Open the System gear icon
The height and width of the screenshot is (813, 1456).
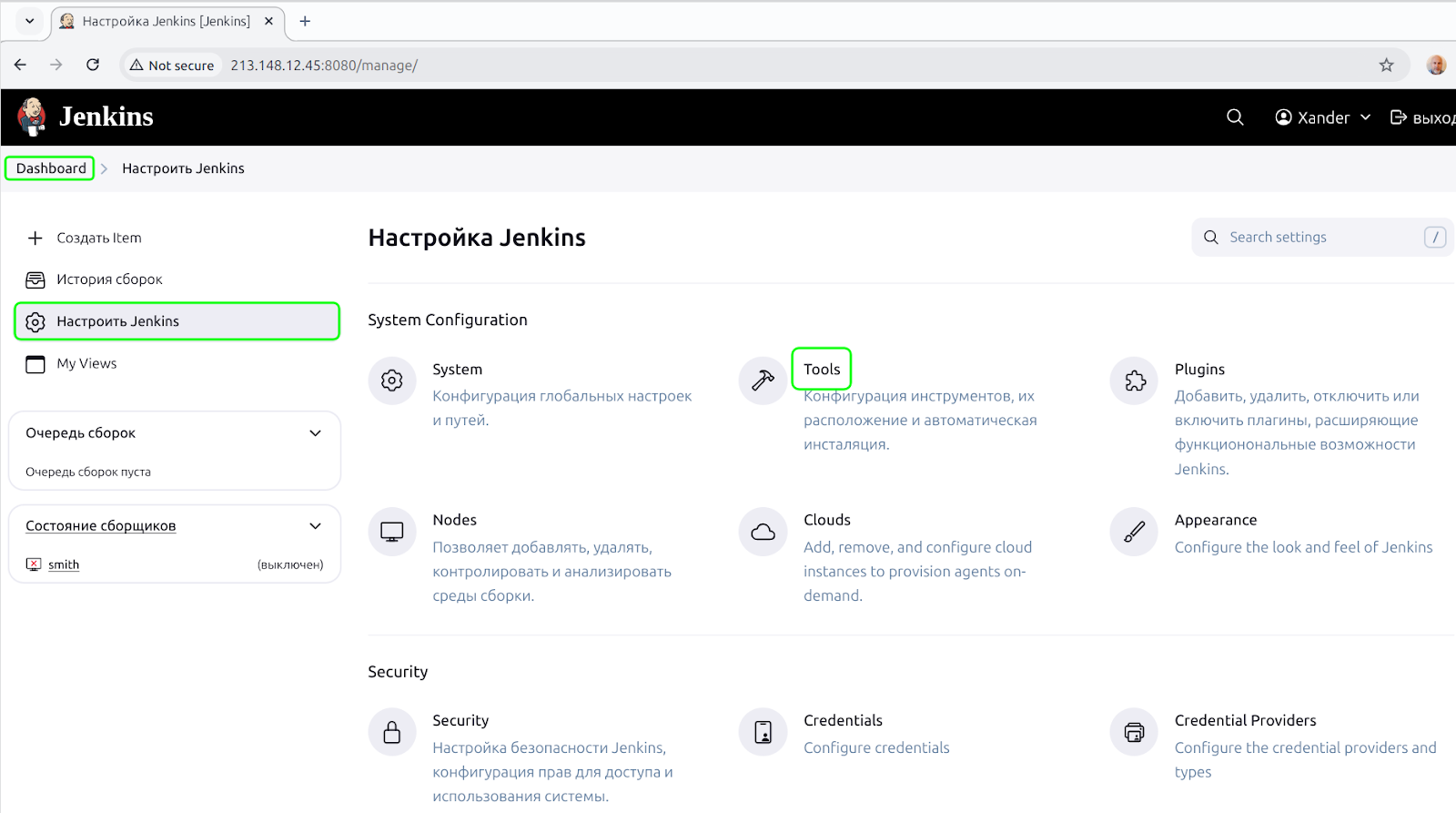click(x=392, y=381)
